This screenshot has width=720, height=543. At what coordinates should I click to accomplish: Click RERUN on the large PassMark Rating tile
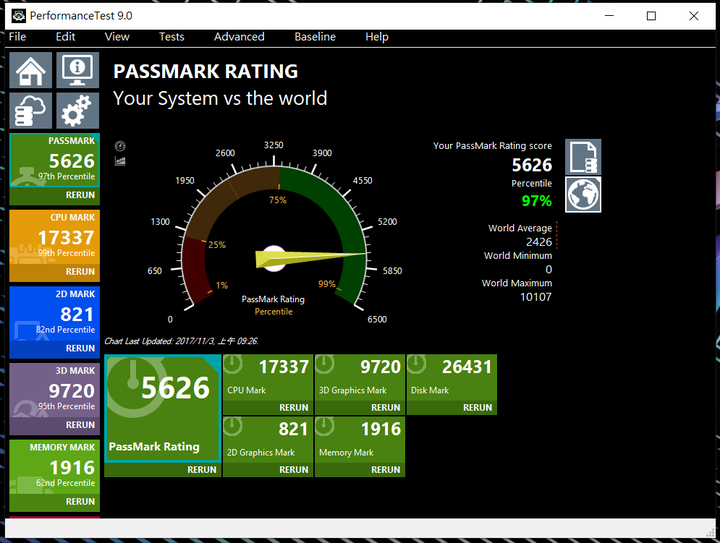(201, 470)
